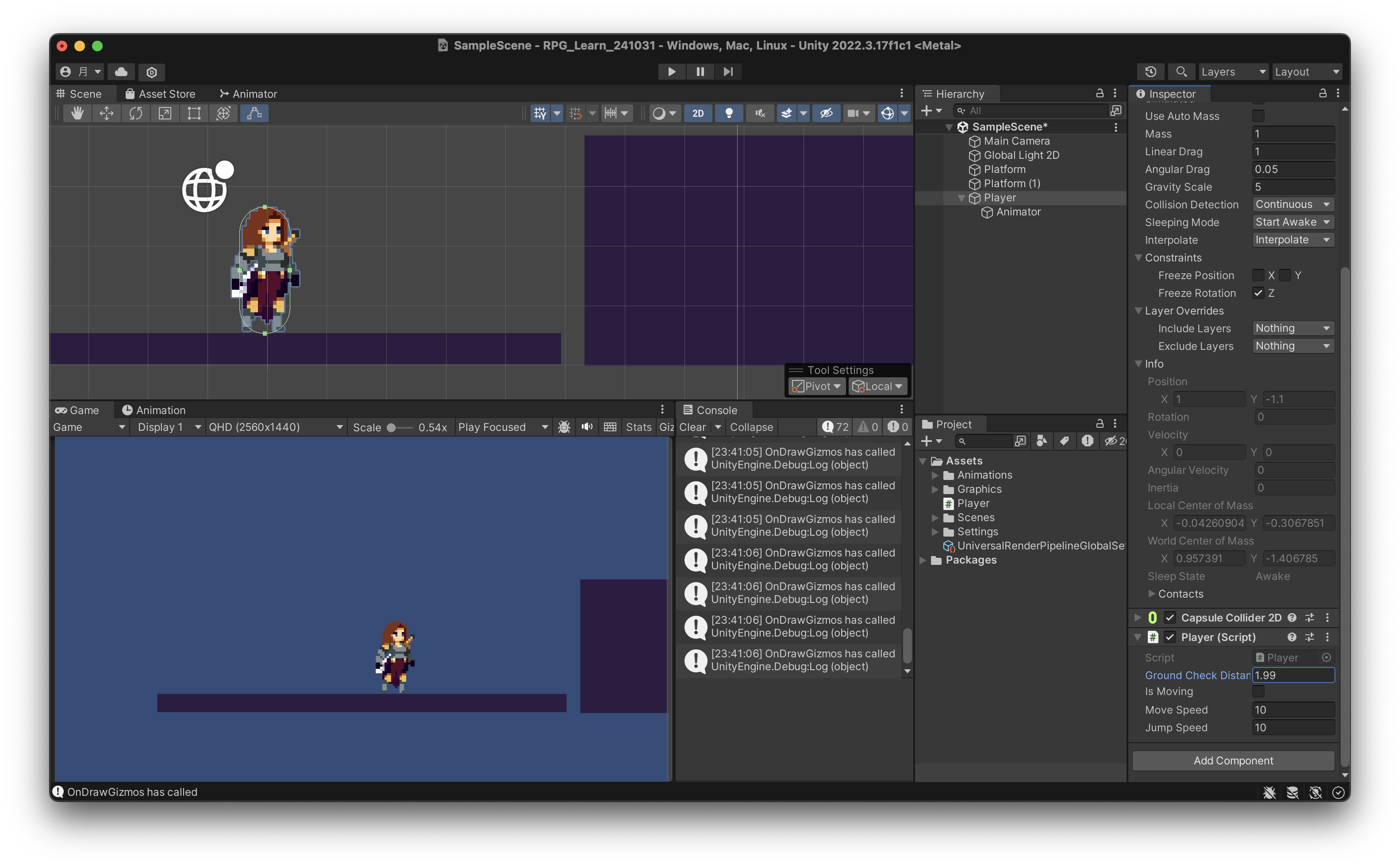Lock the Inspector panel
The width and height of the screenshot is (1400, 867).
(1323, 93)
